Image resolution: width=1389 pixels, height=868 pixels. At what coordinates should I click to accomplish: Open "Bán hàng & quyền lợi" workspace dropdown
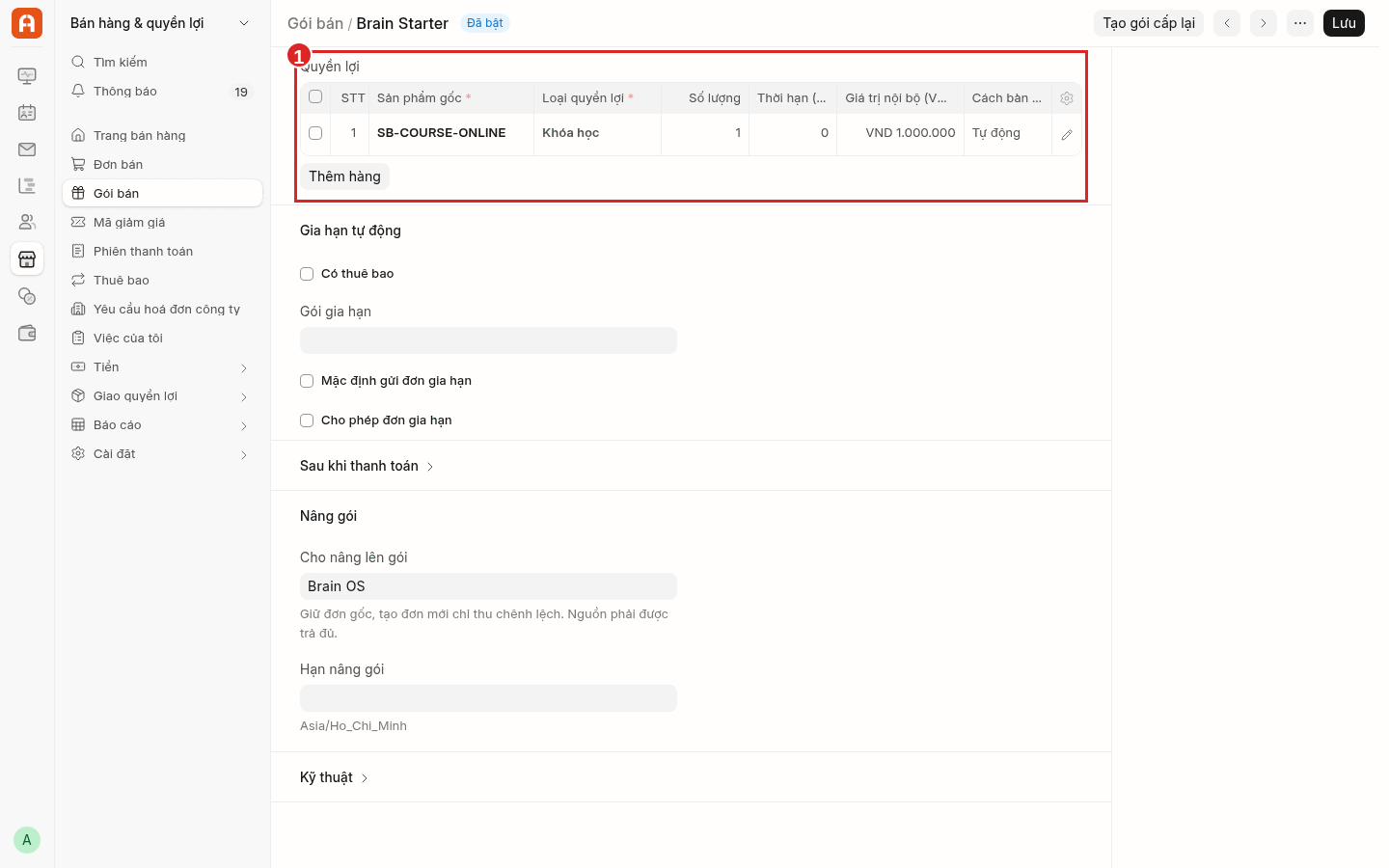pos(160,23)
